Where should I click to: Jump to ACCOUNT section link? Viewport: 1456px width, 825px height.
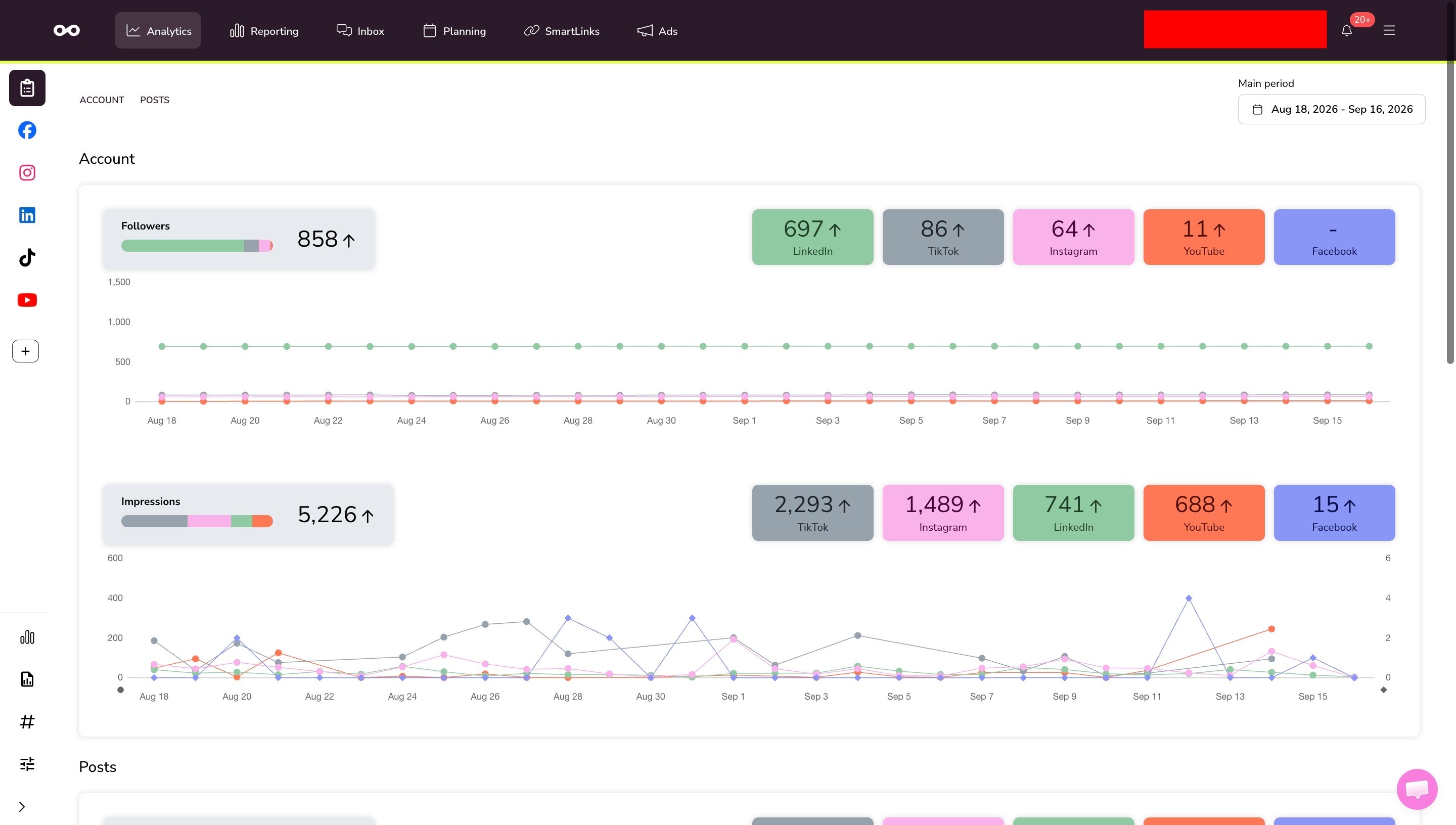(102, 100)
